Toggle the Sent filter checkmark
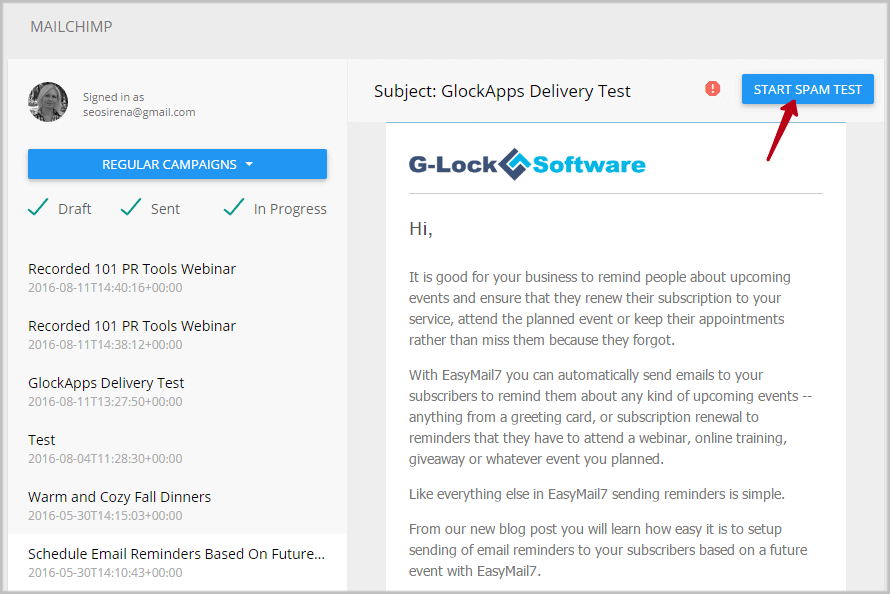Viewport: 890px width, 594px height. tap(131, 208)
